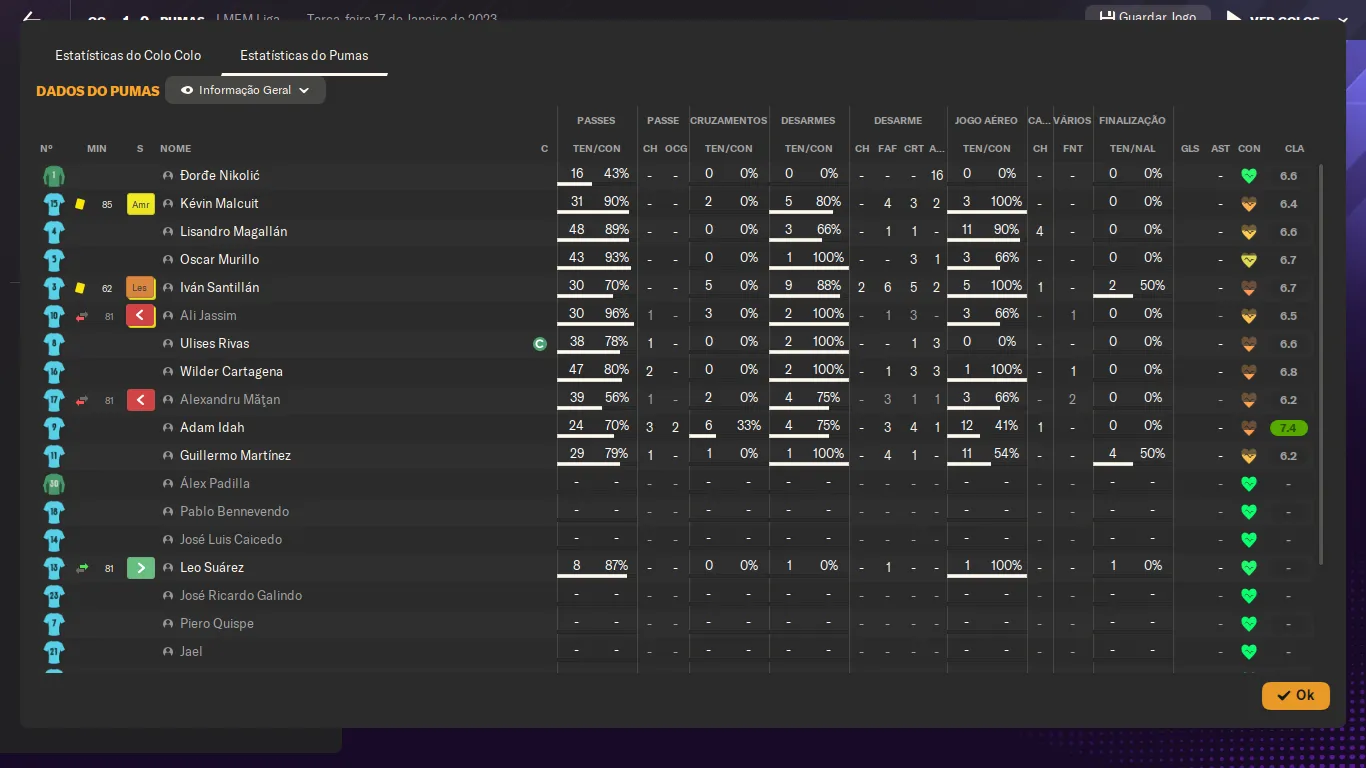Click Álex Padilla's green condition heart
The width and height of the screenshot is (1366, 768).
(1248, 484)
